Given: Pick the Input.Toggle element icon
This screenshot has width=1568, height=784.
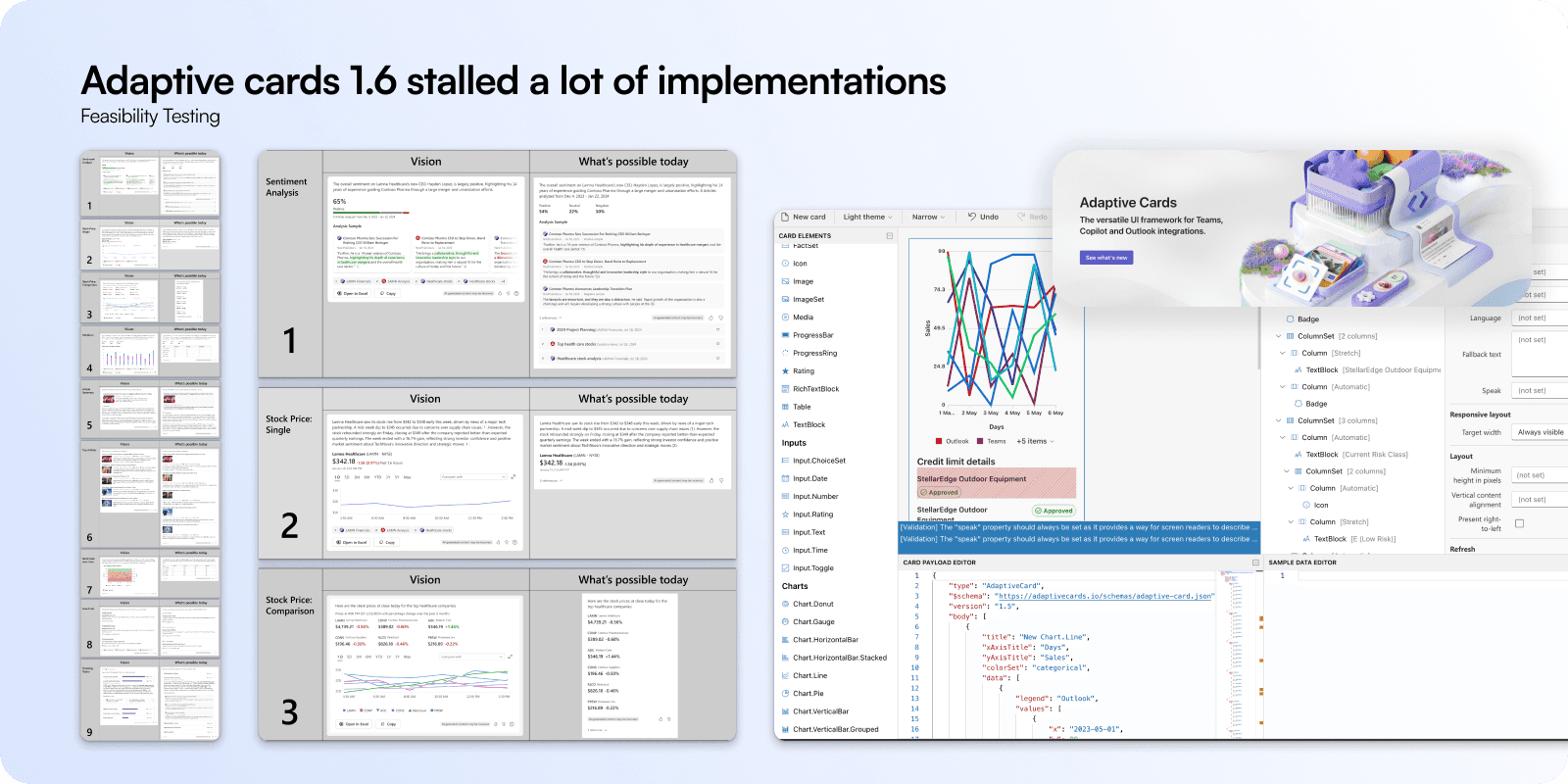Looking at the screenshot, I should click(785, 567).
